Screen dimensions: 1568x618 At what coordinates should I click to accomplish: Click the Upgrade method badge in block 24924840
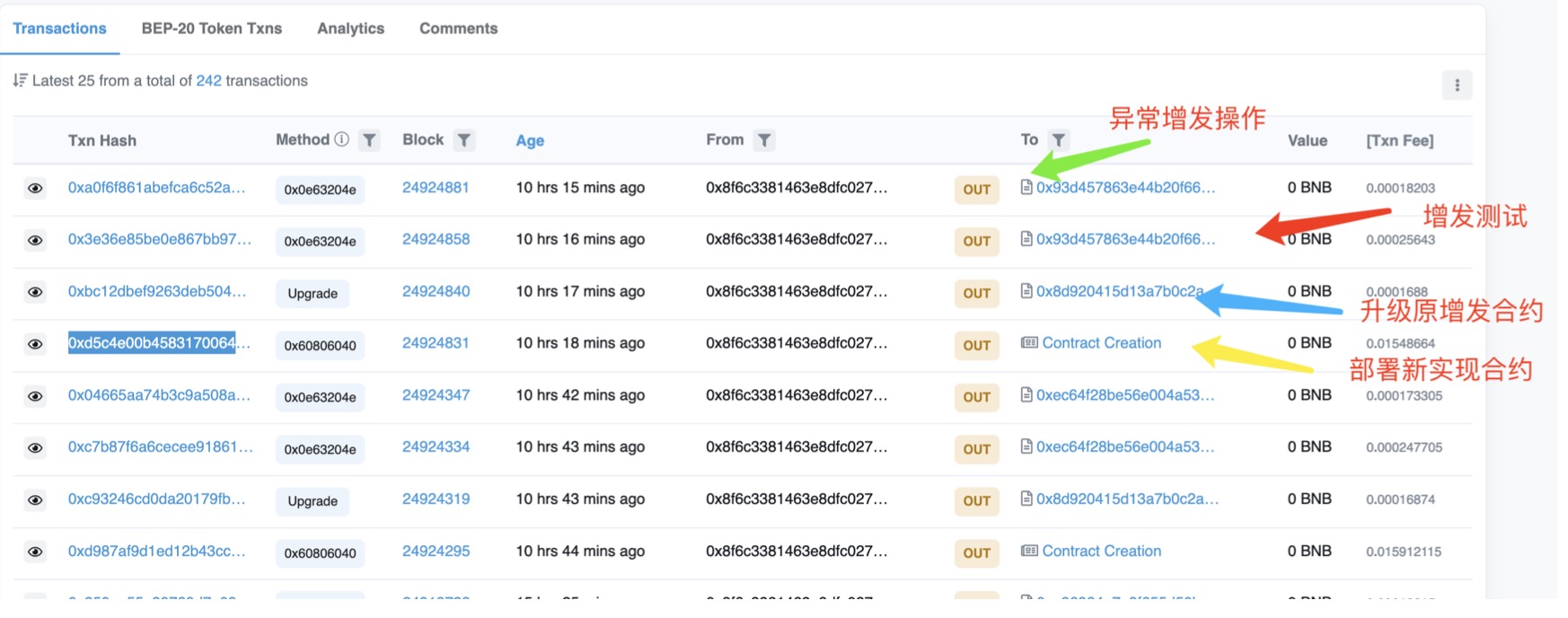point(313,294)
